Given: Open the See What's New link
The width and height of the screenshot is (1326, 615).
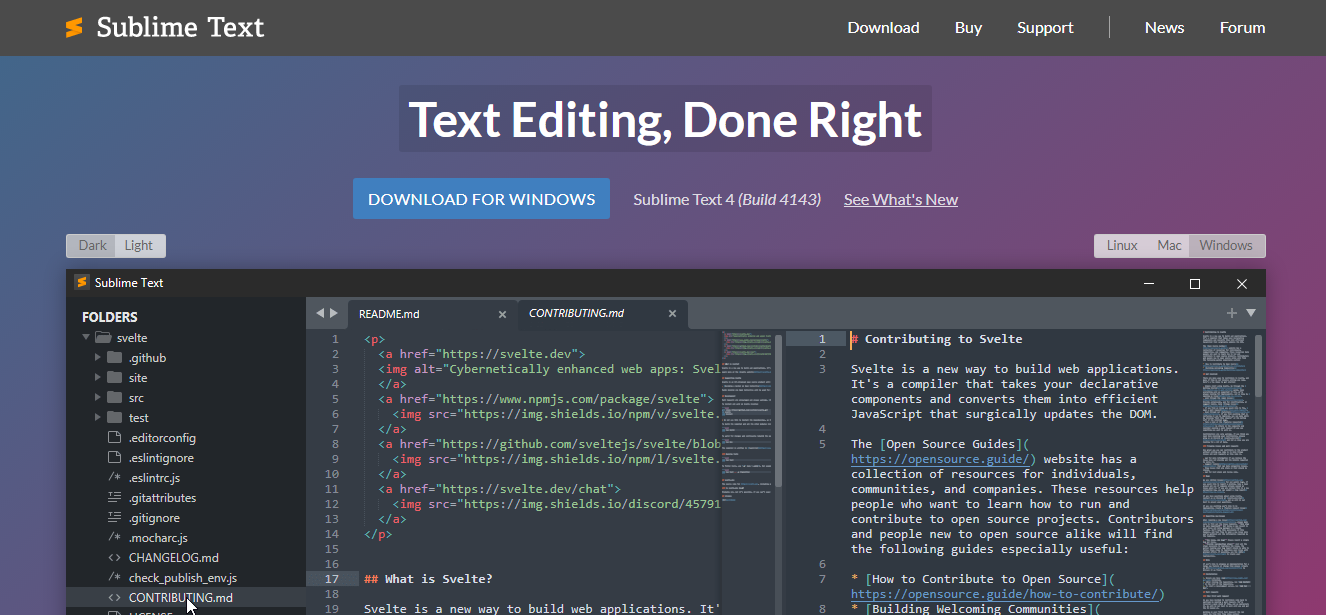Looking at the screenshot, I should pyautogui.click(x=900, y=199).
